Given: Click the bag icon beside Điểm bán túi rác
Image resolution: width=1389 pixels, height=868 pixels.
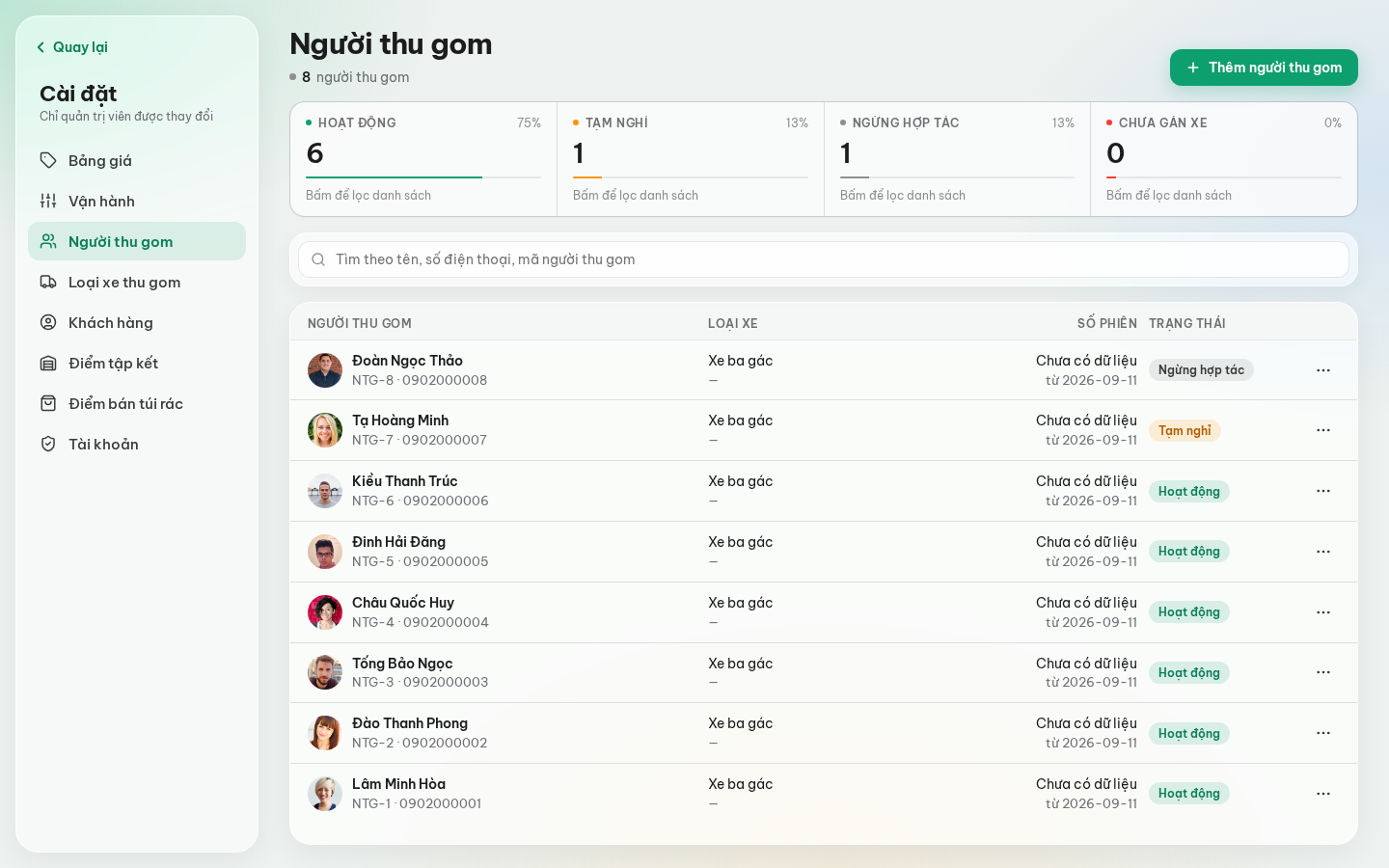Looking at the screenshot, I should [48, 403].
